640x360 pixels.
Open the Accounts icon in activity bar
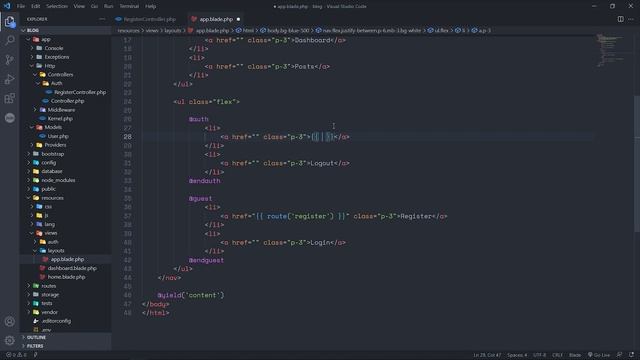[10, 322]
